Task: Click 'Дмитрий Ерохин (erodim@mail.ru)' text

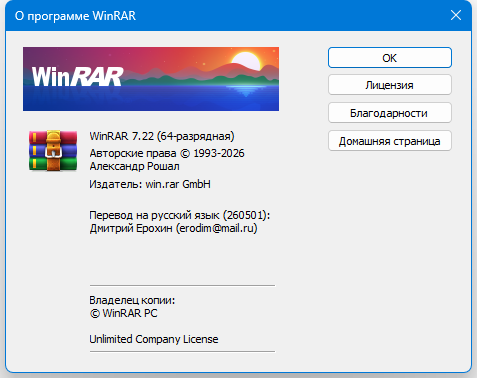Action: click(173, 228)
